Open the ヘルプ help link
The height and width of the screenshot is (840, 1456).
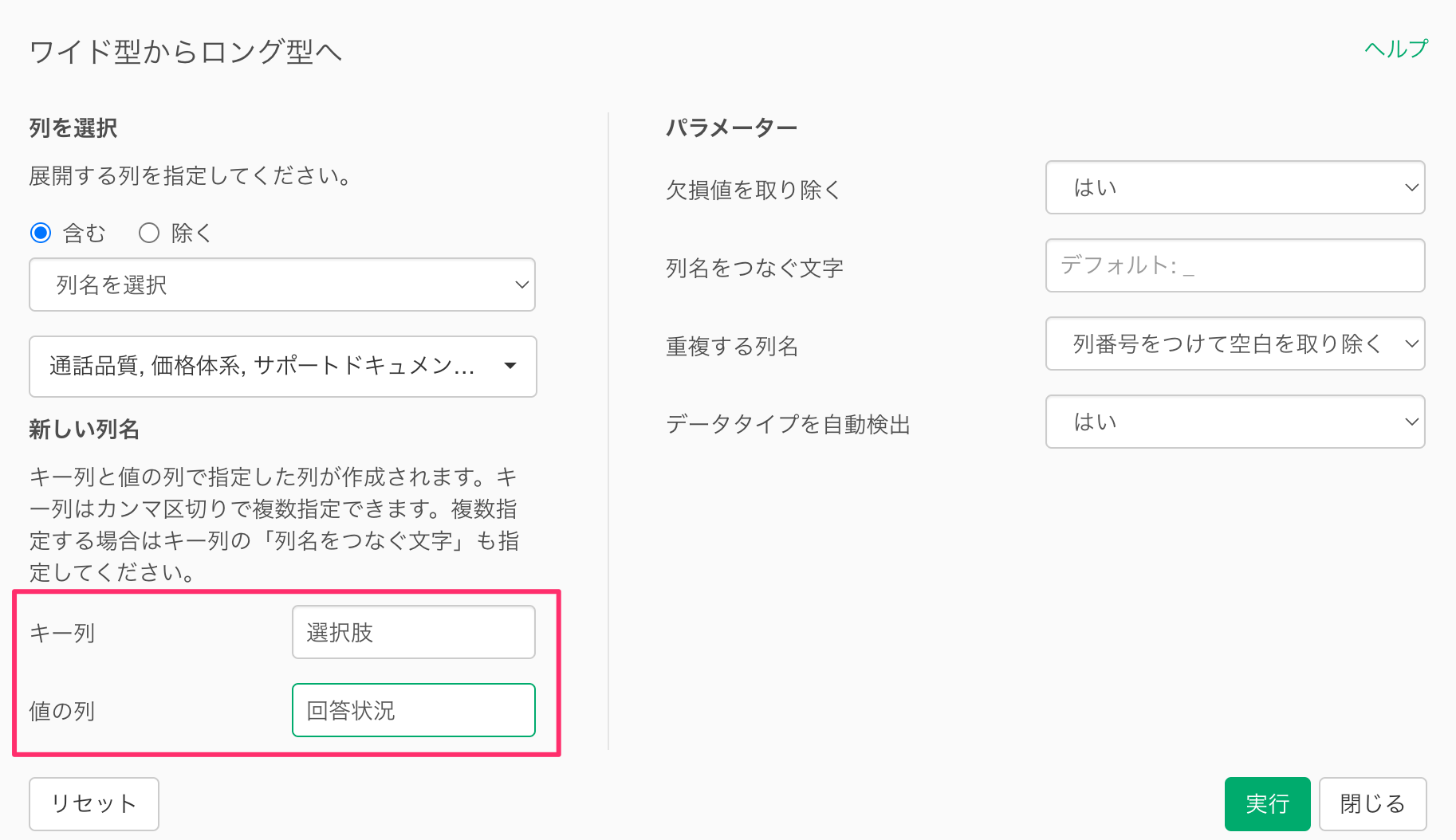pos(1395,49)
